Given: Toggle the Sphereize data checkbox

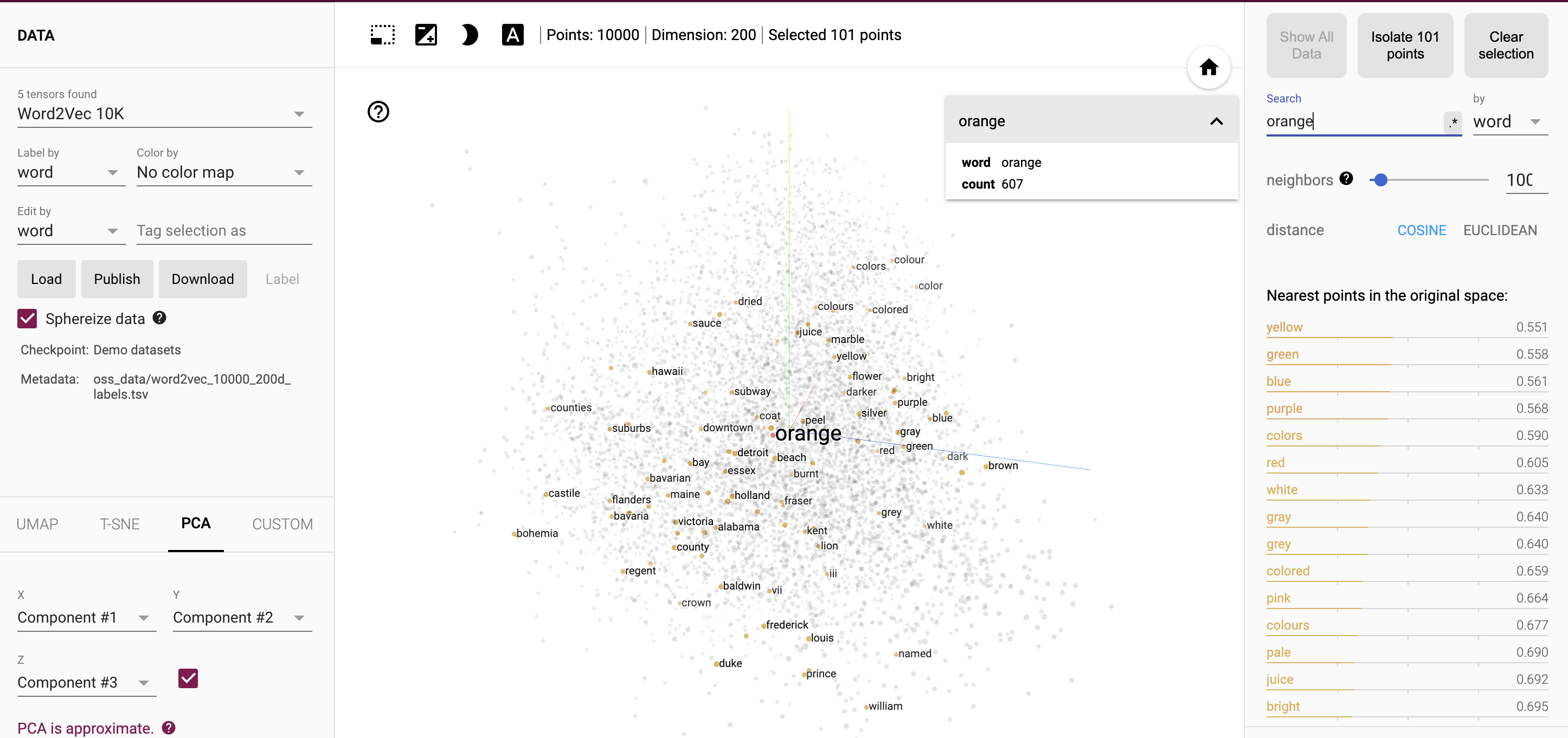Looking at the screenshot, I should coord(27,318).
